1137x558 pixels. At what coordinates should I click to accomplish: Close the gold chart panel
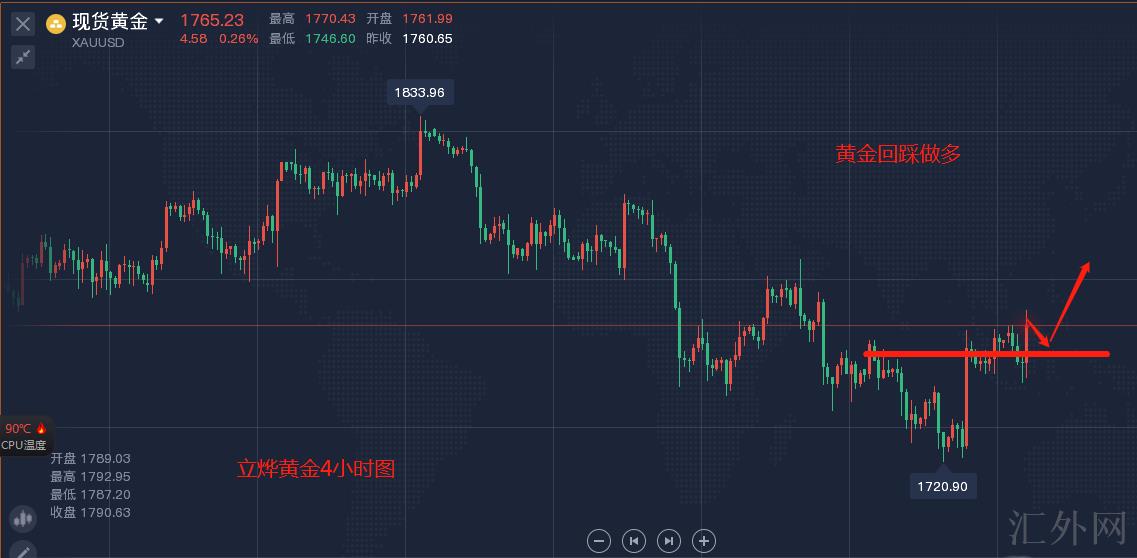click(23, 23)
